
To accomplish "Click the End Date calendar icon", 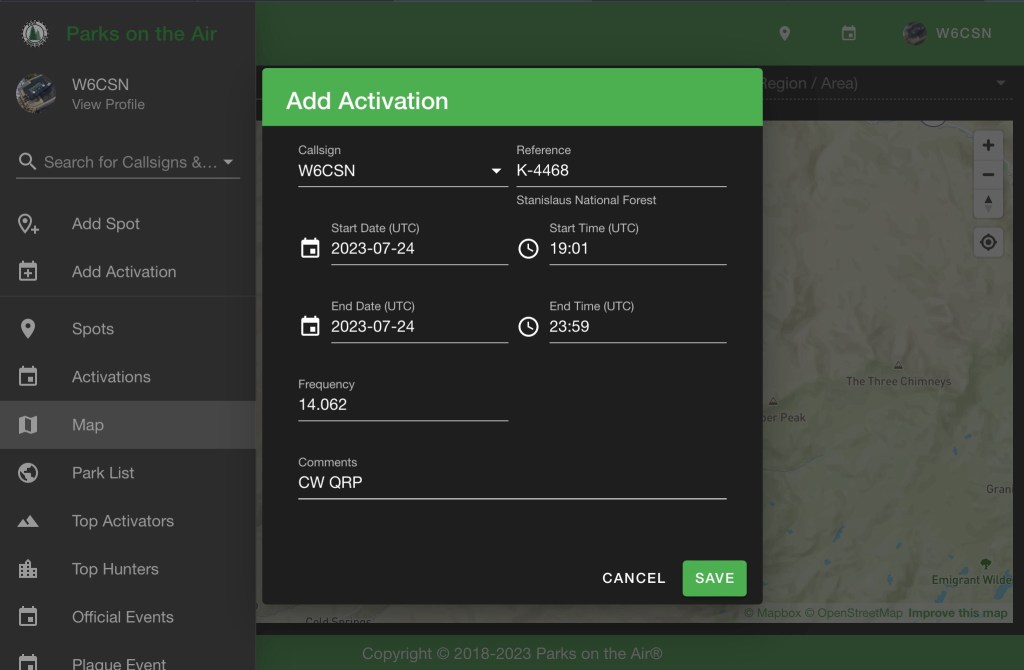I will (x=310, y=326).
